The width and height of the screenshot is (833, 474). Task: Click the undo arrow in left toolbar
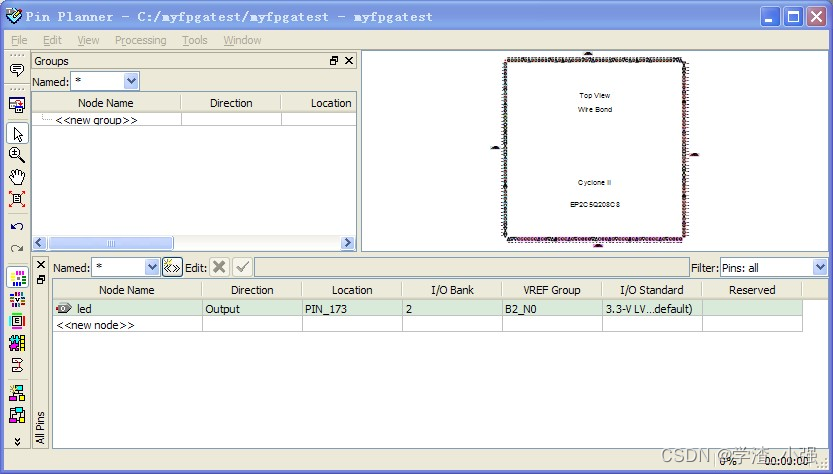pos(17,227)
